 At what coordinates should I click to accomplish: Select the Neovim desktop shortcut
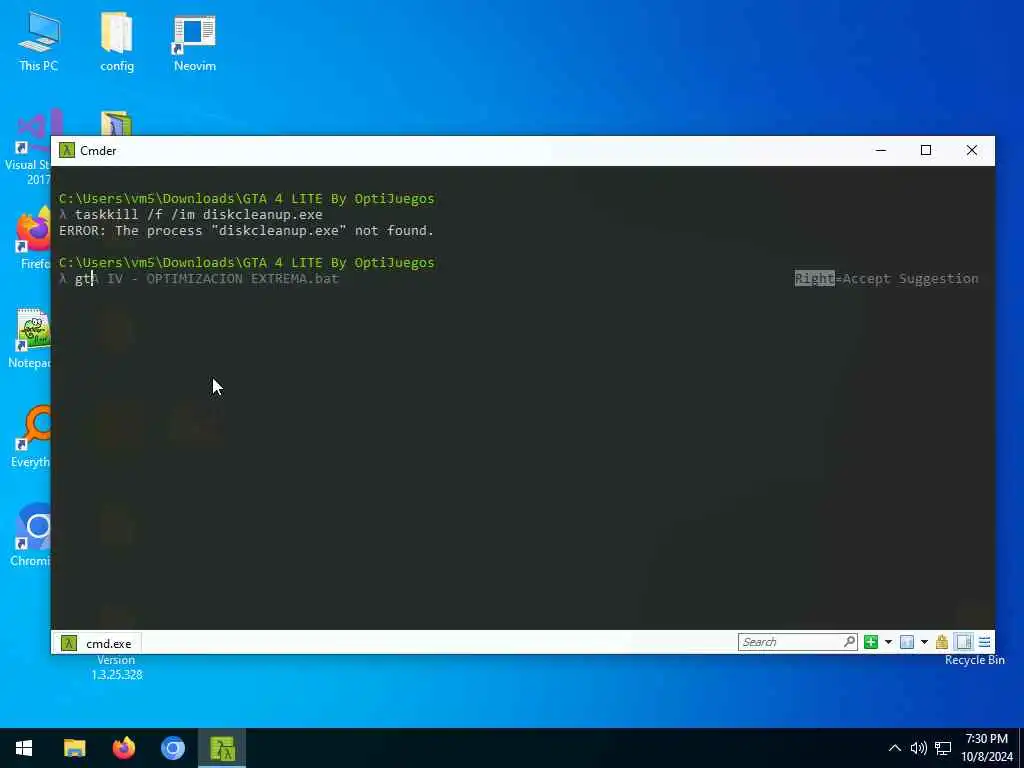(195, 41)
